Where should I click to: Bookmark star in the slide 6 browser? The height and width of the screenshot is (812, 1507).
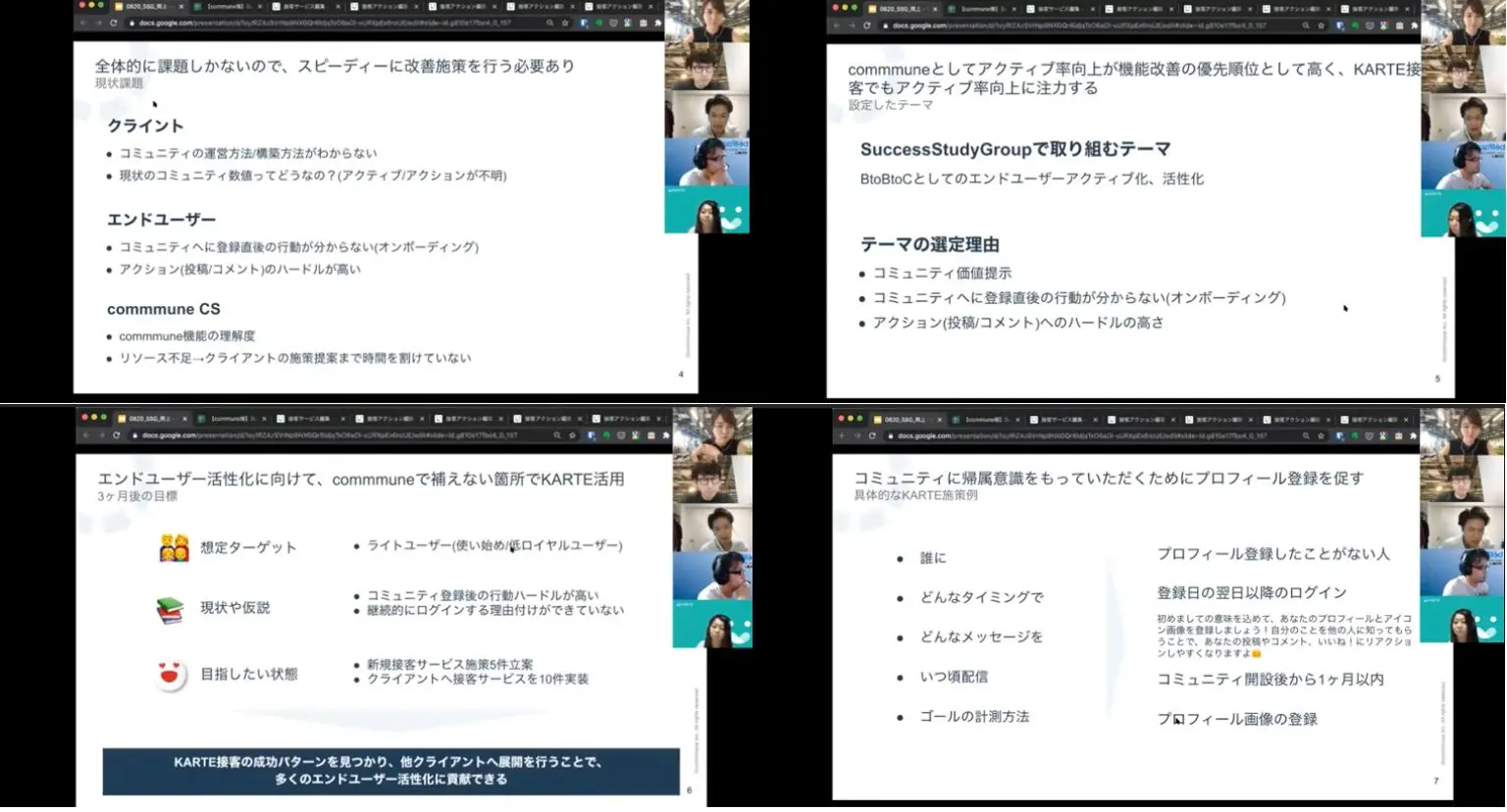pyautogui.click(x=573, y=435)
